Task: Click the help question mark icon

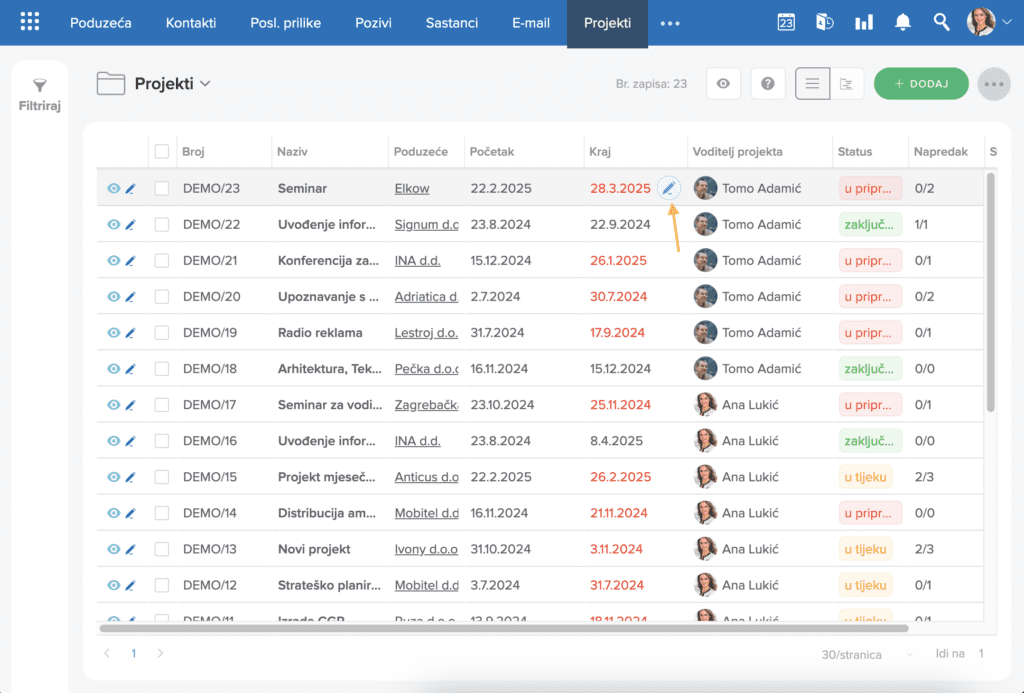Action: click(x=767, y=84)
